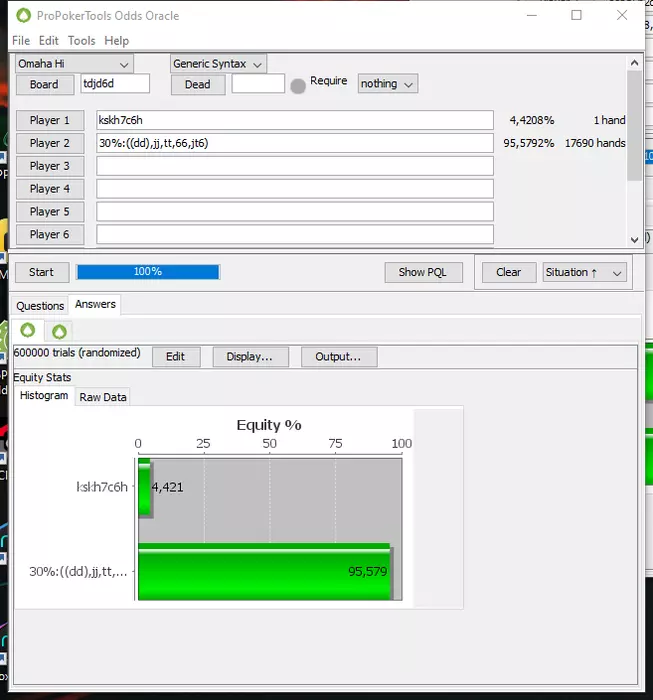Click the Require label
Screen dimensions: 653x700
(329, 81)
